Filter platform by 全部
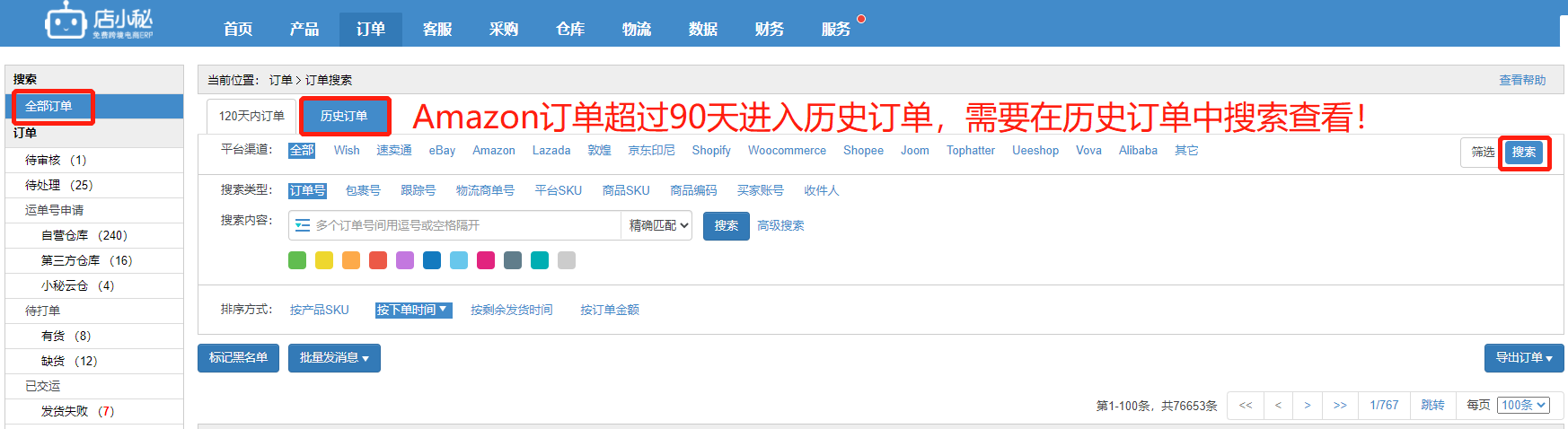The height and width of the screenshot is (429, 1568). click(x=302, y=150)
